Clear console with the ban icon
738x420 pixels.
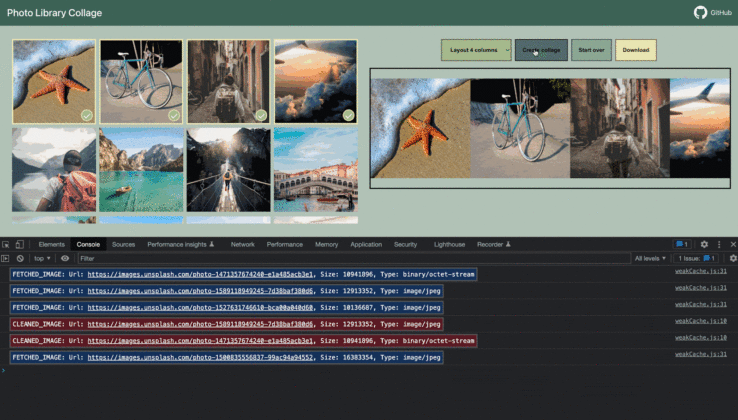coord(20,258)
